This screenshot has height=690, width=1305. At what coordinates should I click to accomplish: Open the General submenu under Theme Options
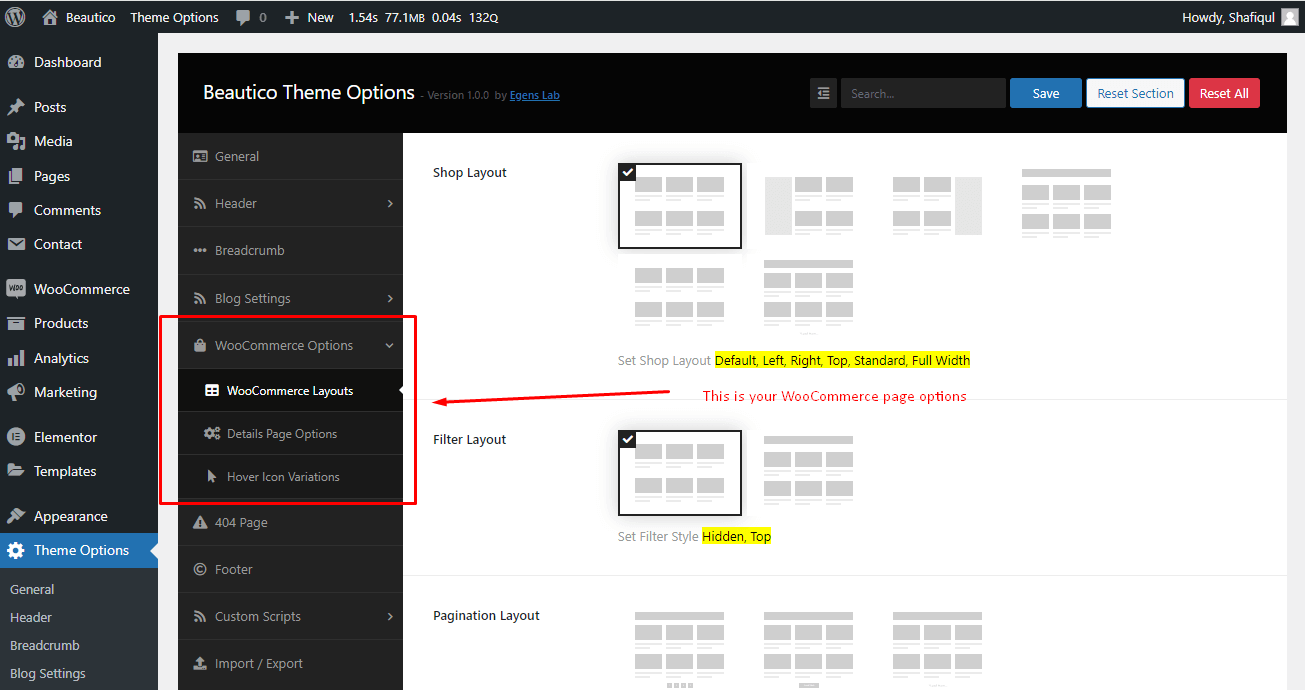coord(32,590)
